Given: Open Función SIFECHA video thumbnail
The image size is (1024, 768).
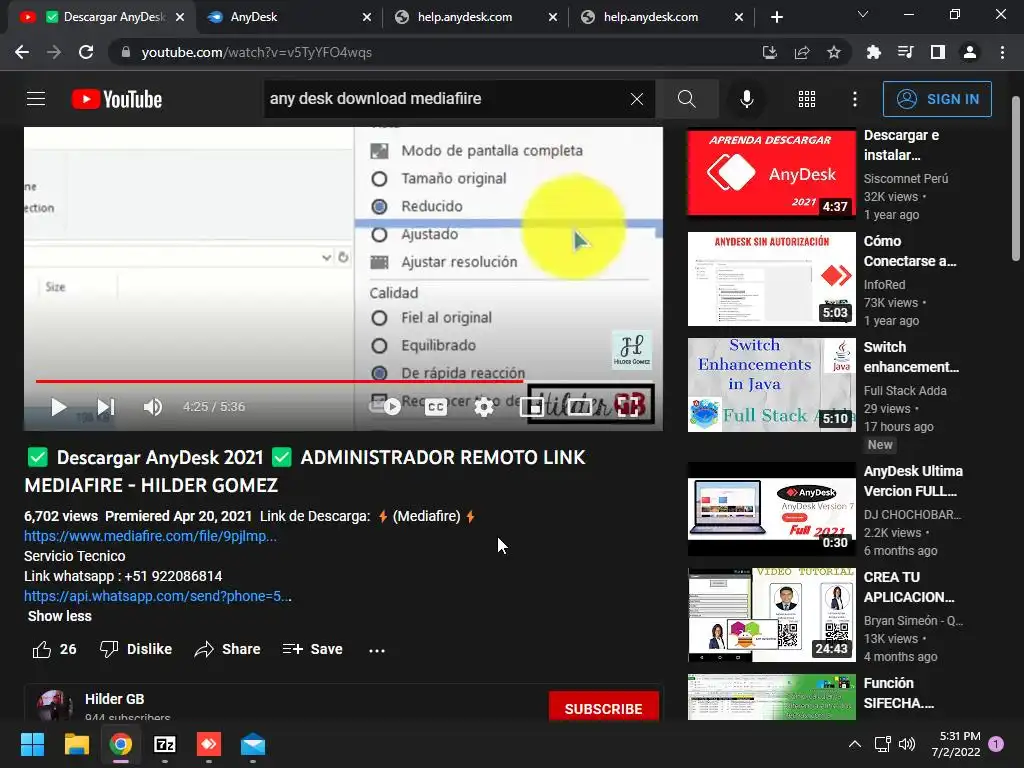Looking at the screenshot, I should point(771,697).
